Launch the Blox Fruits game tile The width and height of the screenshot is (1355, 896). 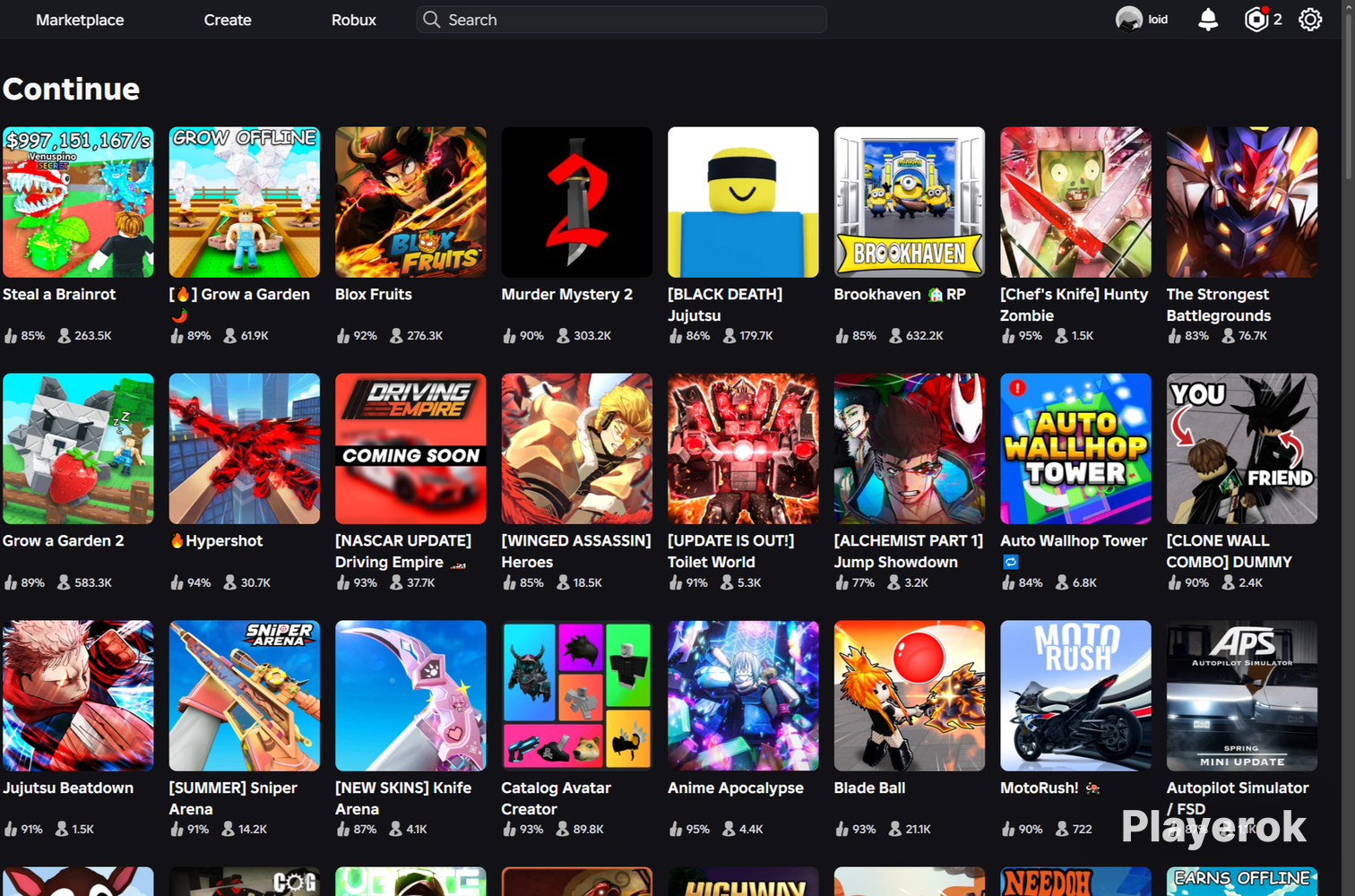[x=410, y=202]
